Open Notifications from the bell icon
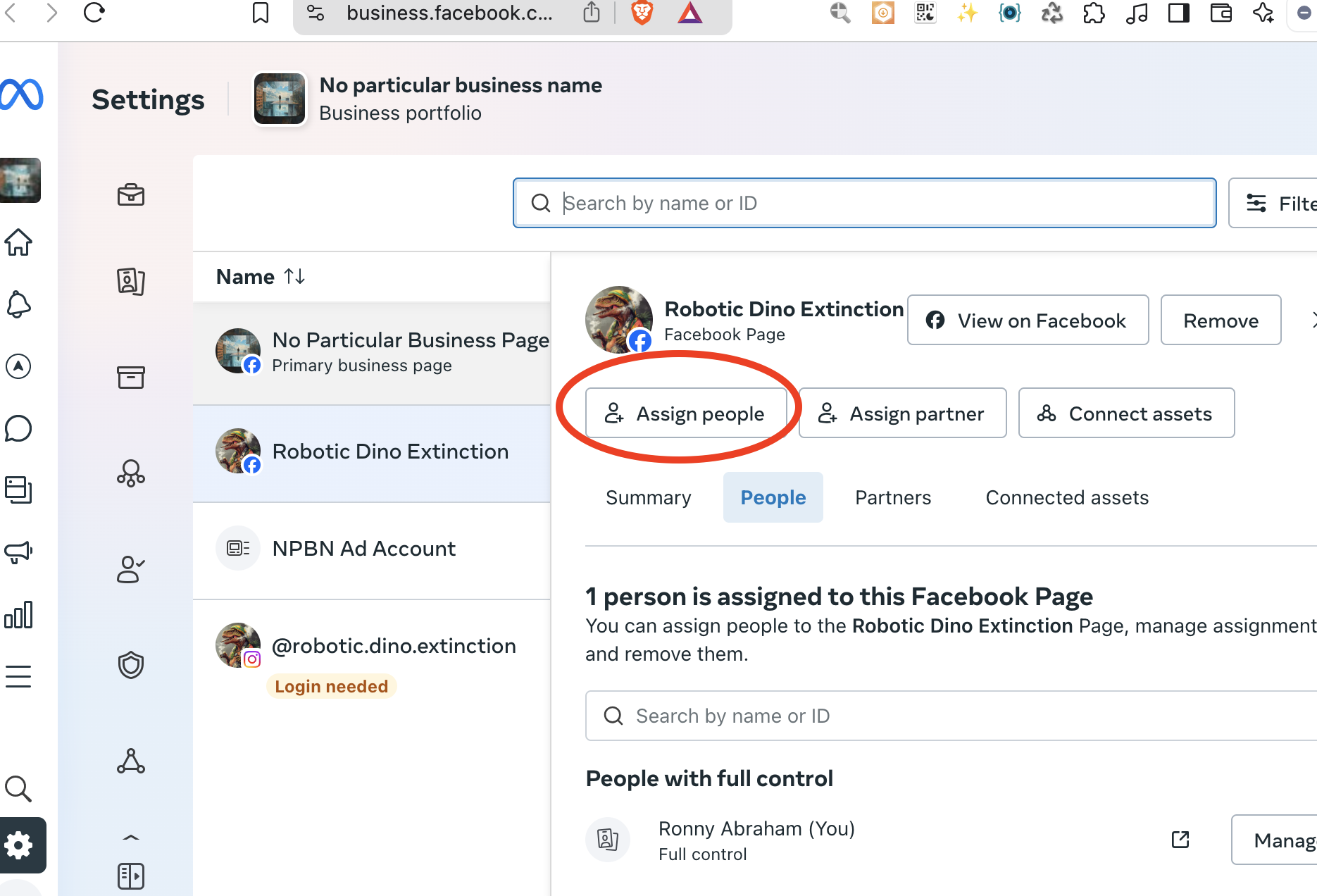Screen dimensions: 1317x896 [x=19, y=304]
